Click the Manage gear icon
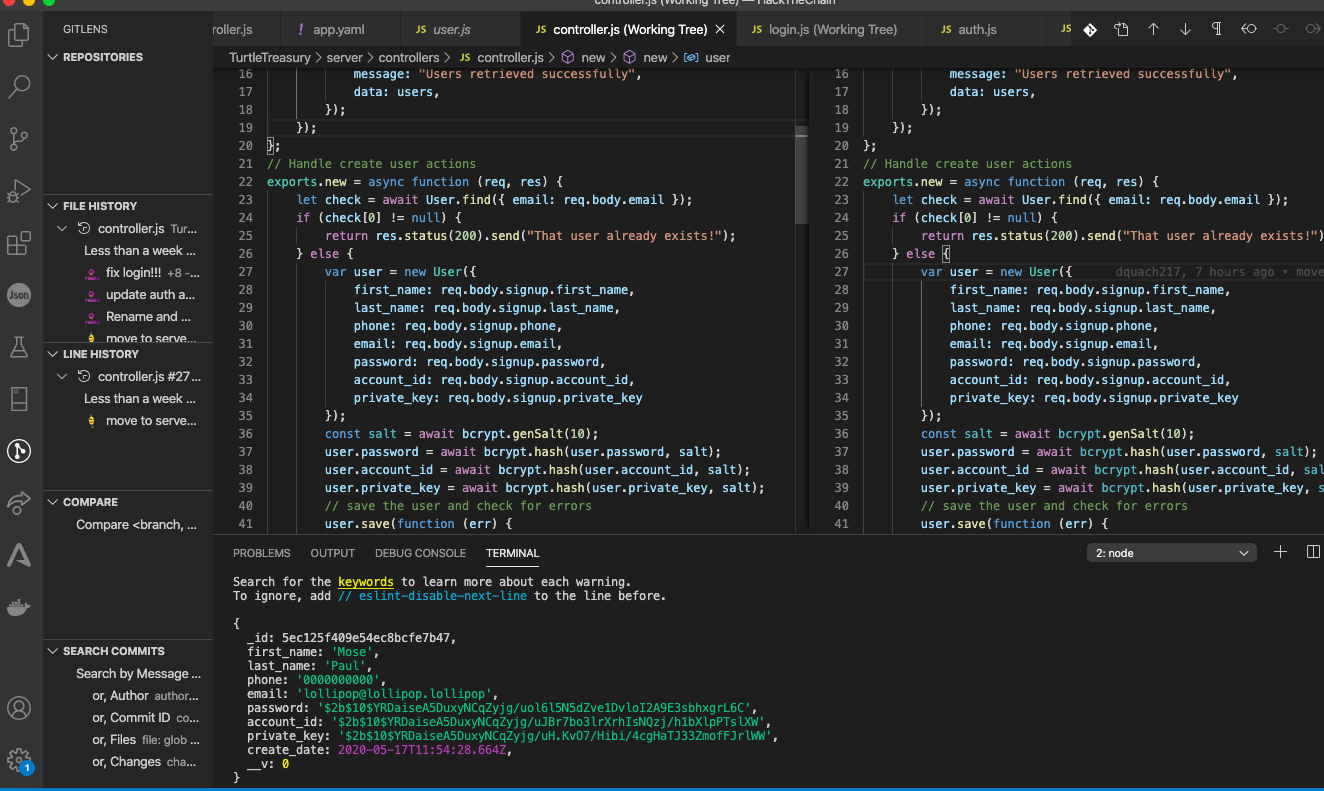1324x791 pixels. click(x=19, y=760)
